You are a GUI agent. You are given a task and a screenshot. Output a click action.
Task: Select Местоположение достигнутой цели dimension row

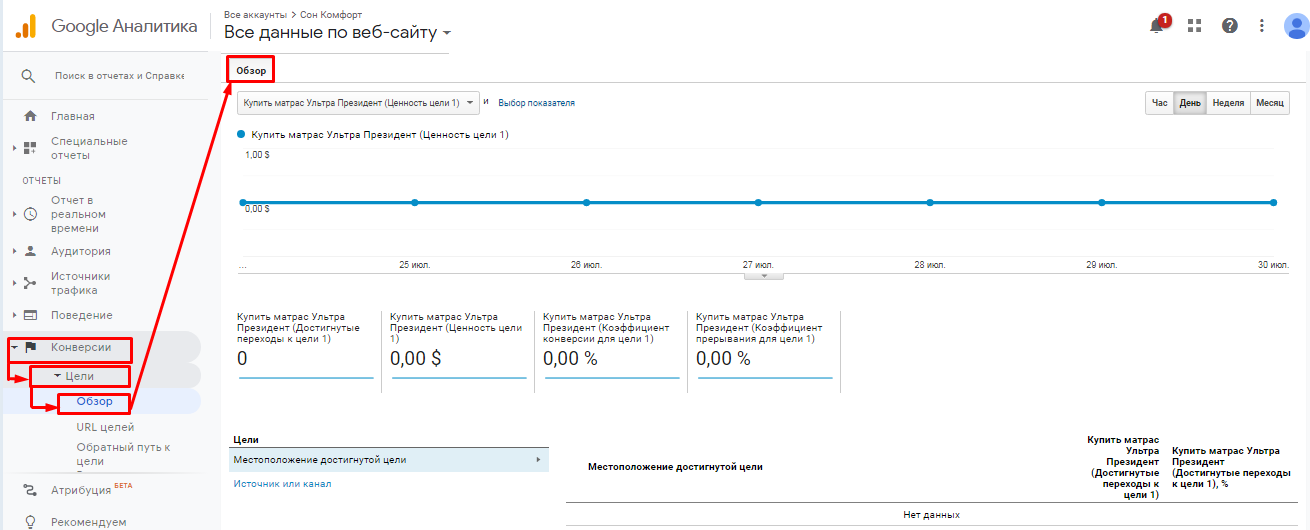click(x=389, y=460)
